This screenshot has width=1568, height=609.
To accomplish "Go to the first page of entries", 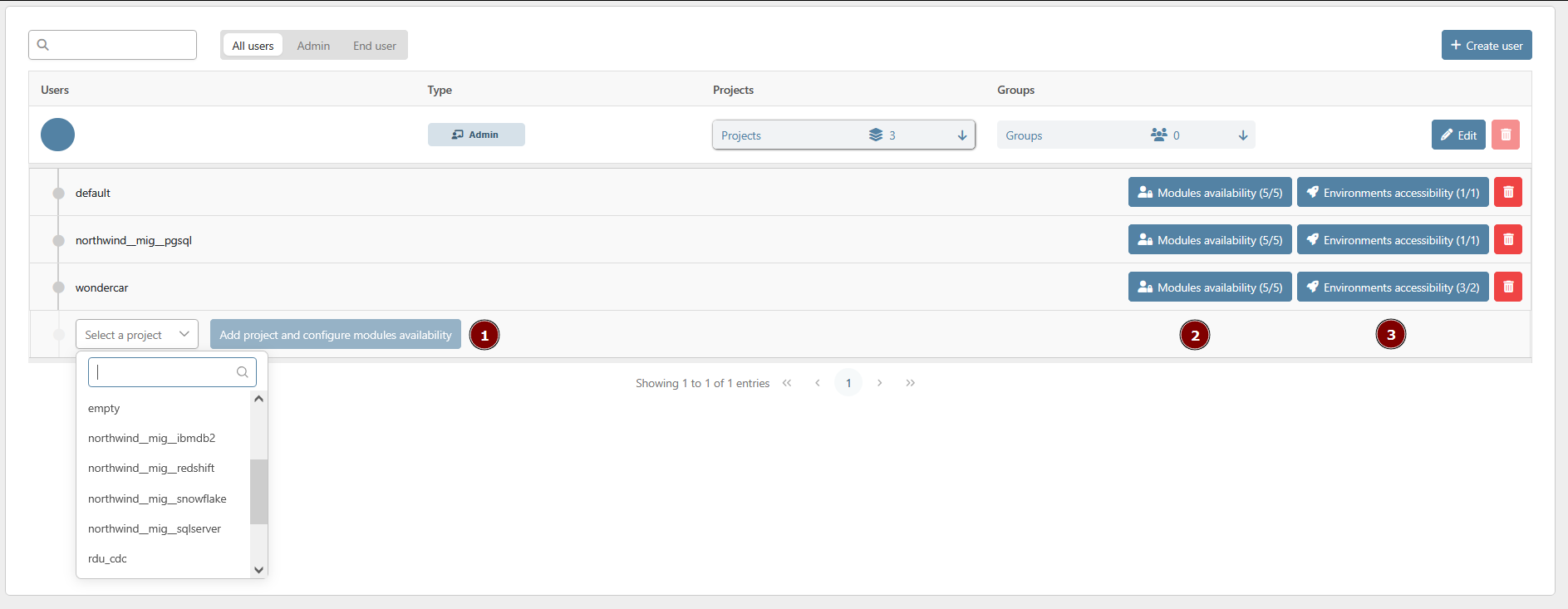I will coord(787,383).
